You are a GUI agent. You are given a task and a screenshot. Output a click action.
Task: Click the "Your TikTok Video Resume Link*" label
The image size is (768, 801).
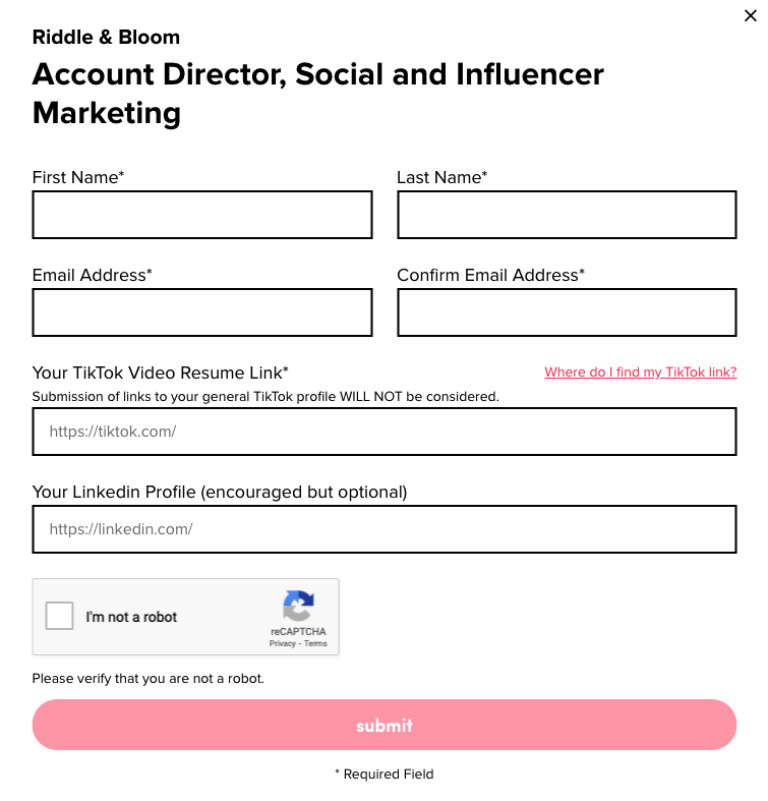point(160,373)
